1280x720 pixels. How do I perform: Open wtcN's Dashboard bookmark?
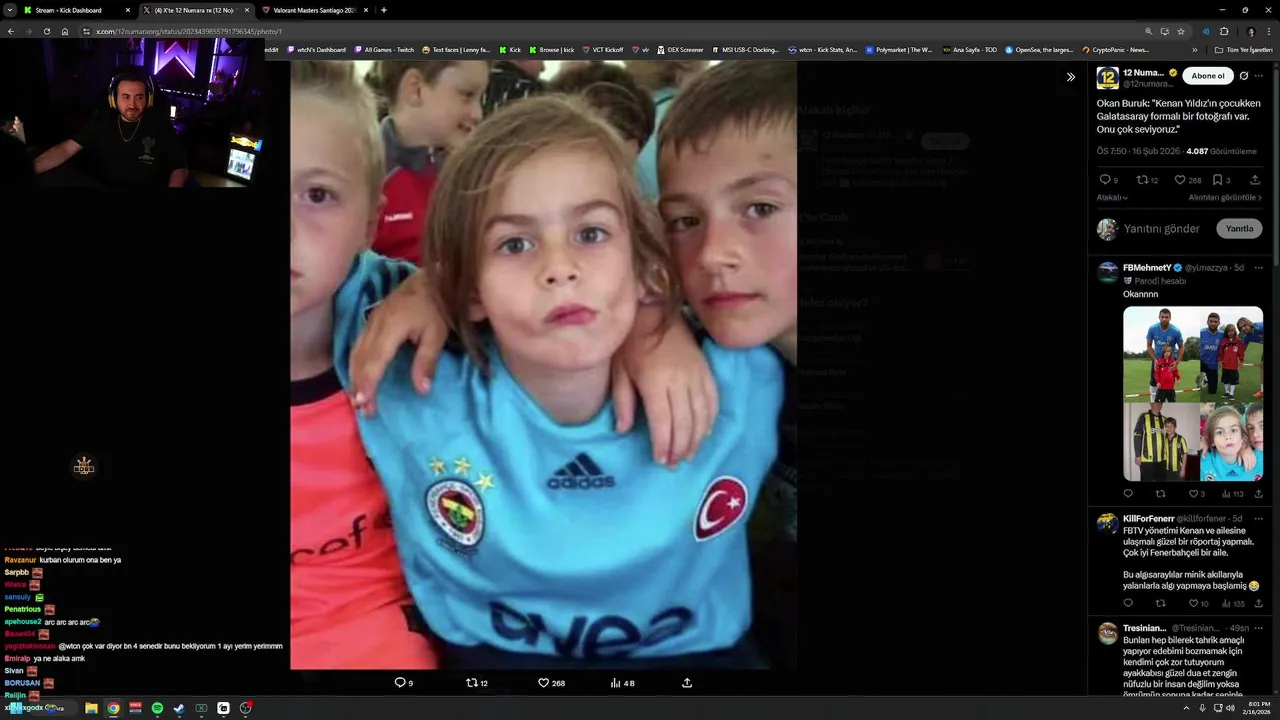pos(316,49)
